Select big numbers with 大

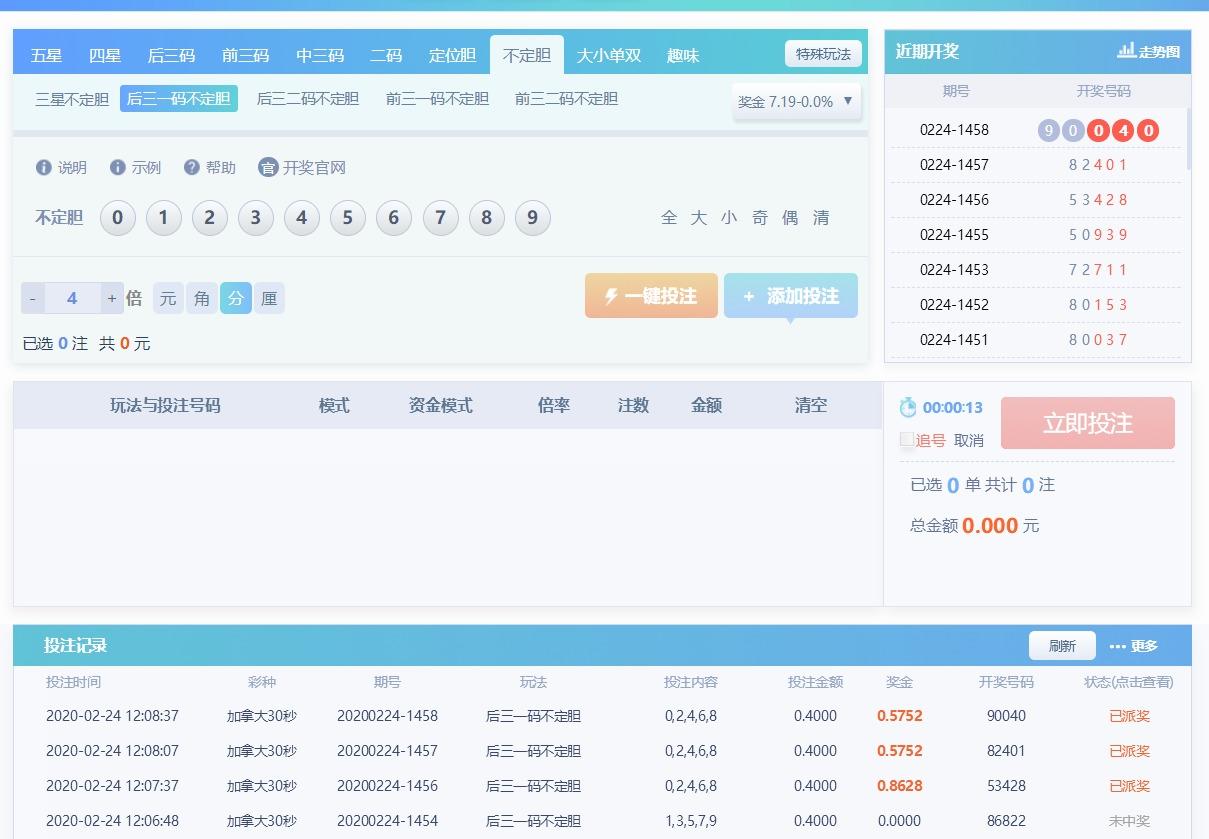[x=699, y=218]
